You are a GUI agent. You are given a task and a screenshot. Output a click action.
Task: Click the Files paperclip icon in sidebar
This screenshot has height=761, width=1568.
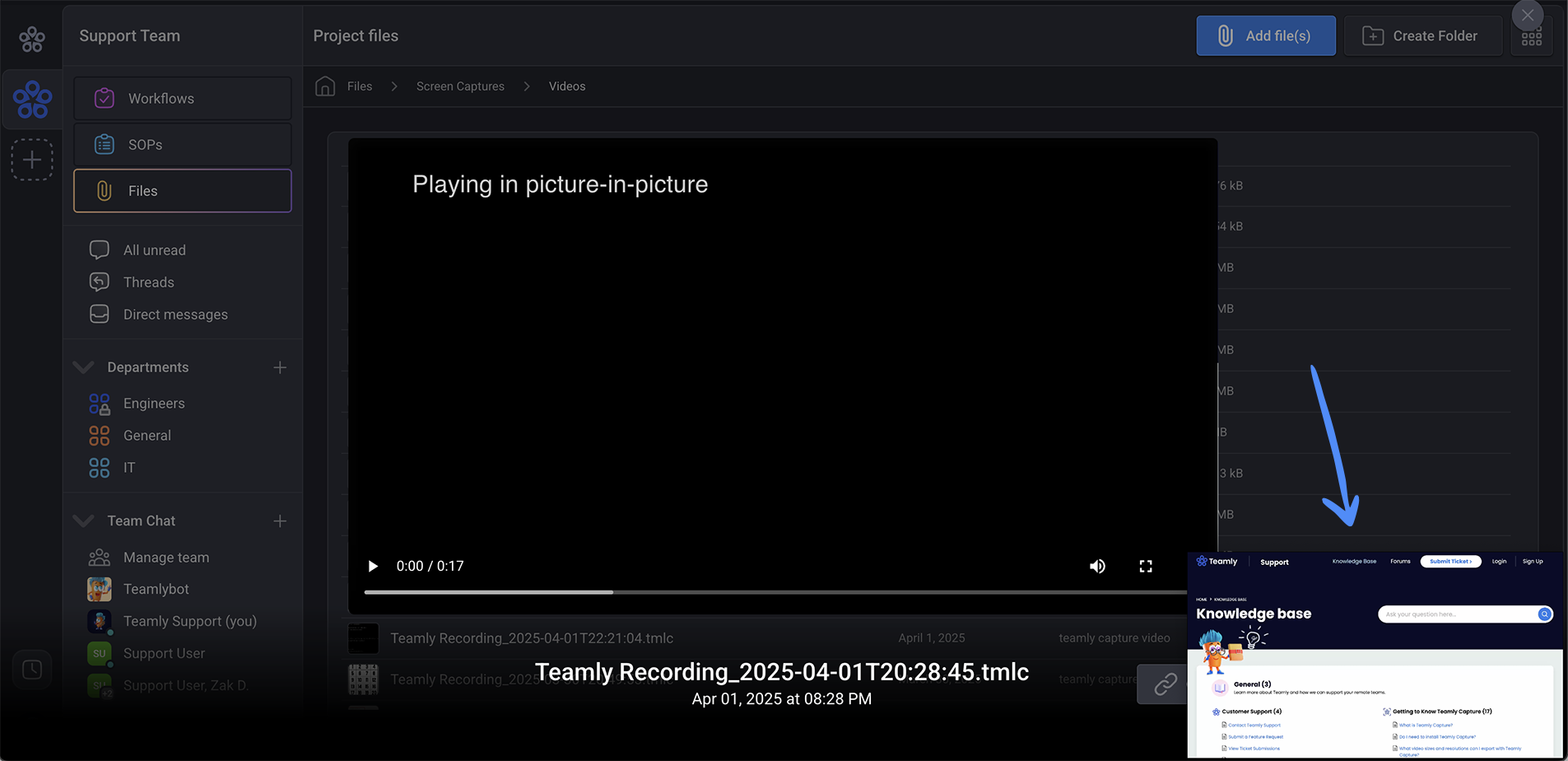coord(105,191)
